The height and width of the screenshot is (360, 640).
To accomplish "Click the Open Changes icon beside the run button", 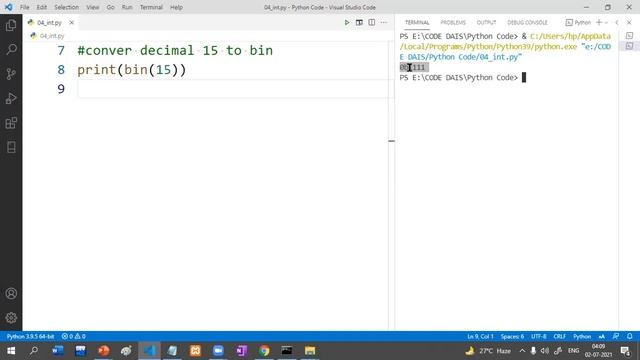I will click(x=359, y=22).
